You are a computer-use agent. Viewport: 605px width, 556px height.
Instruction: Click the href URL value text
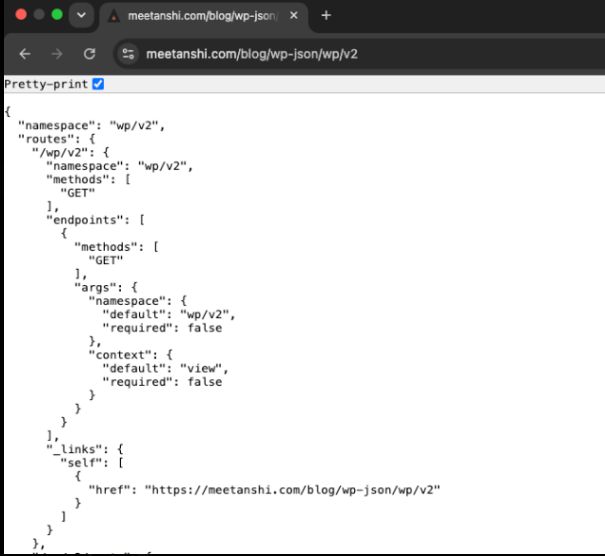coord(292,490)
